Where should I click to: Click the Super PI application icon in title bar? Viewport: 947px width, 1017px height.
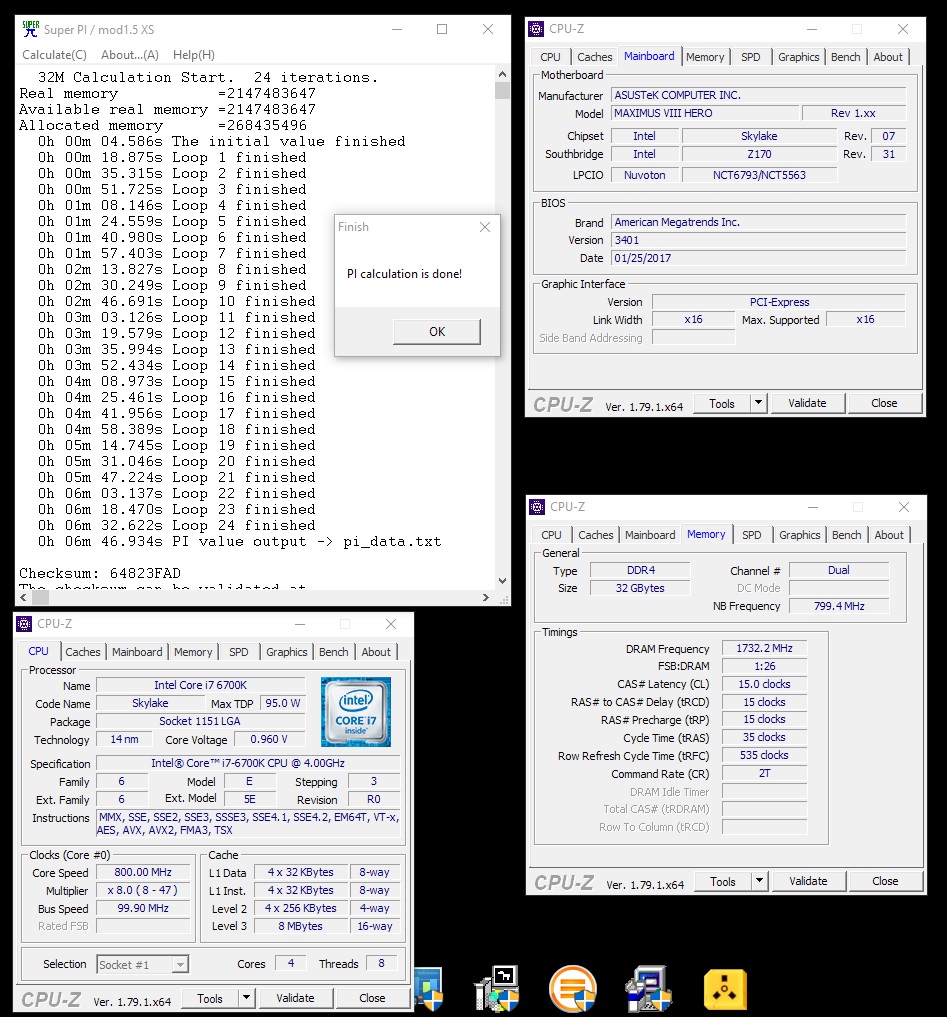tap(30, 29)
